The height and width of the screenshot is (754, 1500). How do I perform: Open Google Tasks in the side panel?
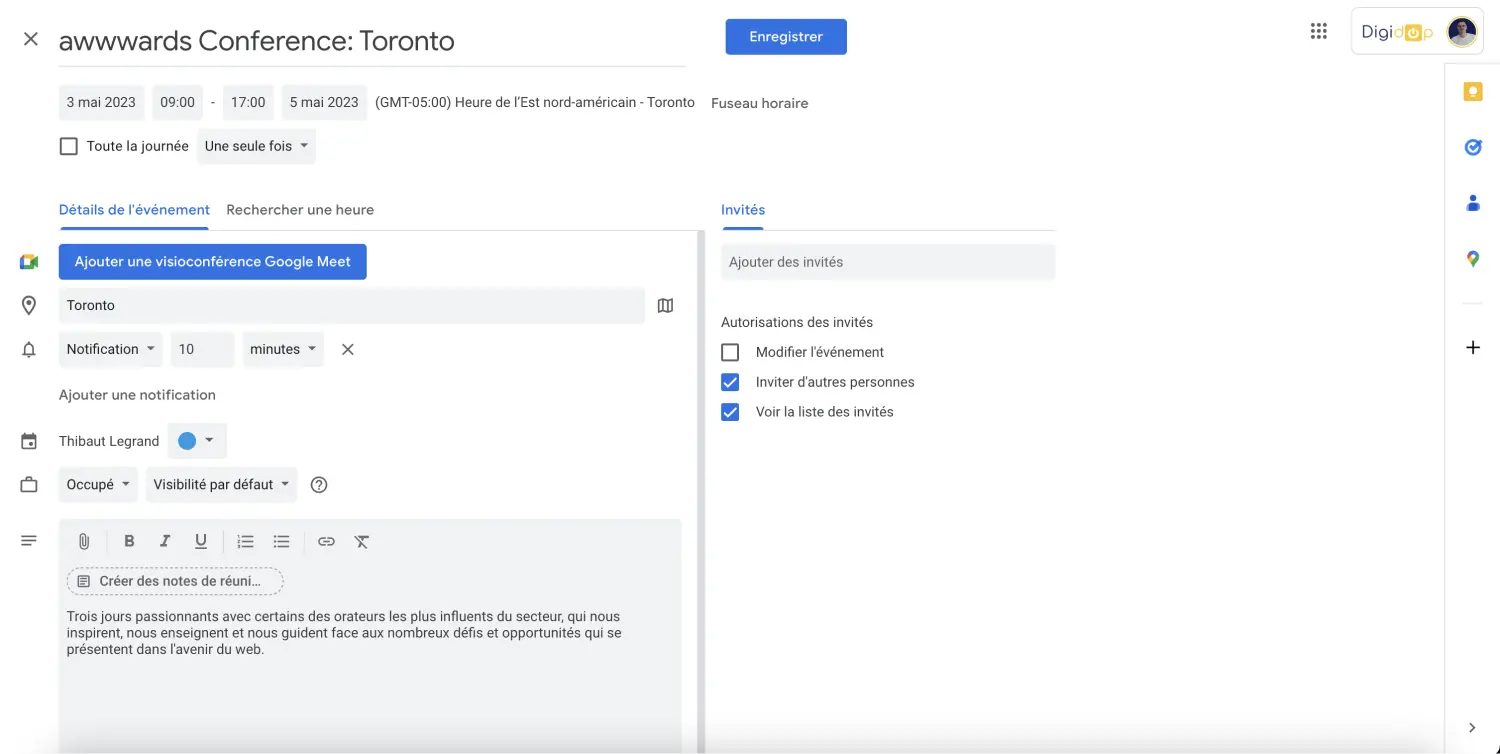click(1472, 147)
